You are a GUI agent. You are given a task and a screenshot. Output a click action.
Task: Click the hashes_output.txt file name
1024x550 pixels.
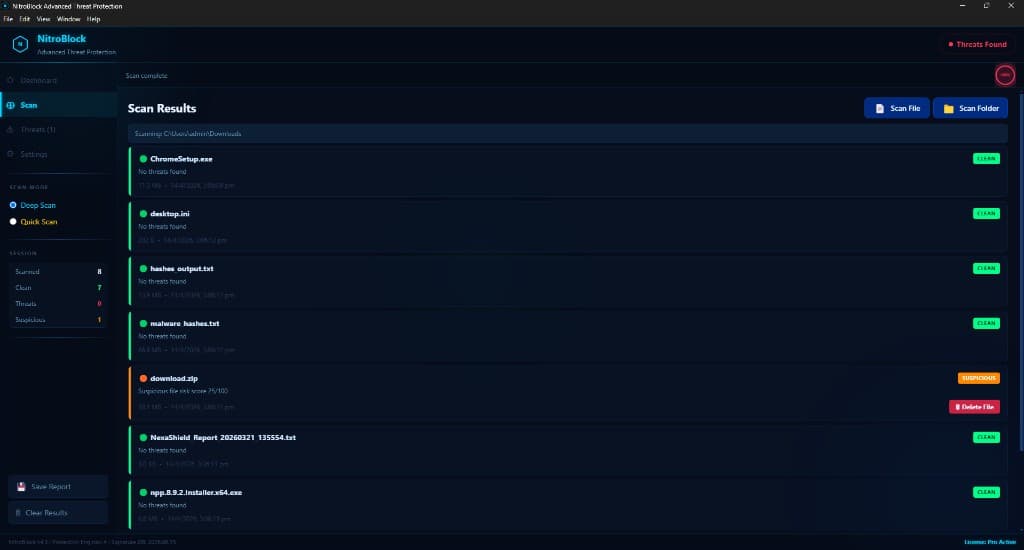(x=182, y=268)
